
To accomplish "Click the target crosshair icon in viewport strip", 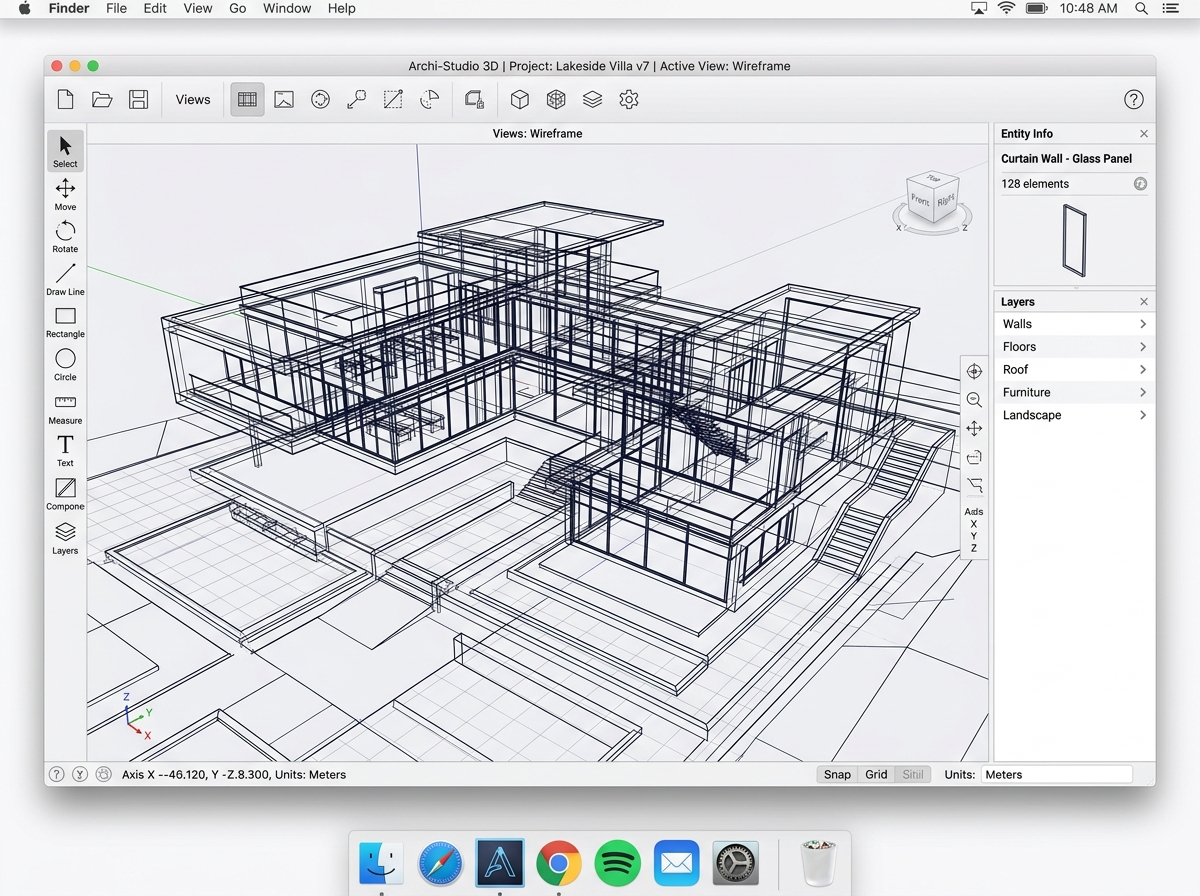I will 974,371.
